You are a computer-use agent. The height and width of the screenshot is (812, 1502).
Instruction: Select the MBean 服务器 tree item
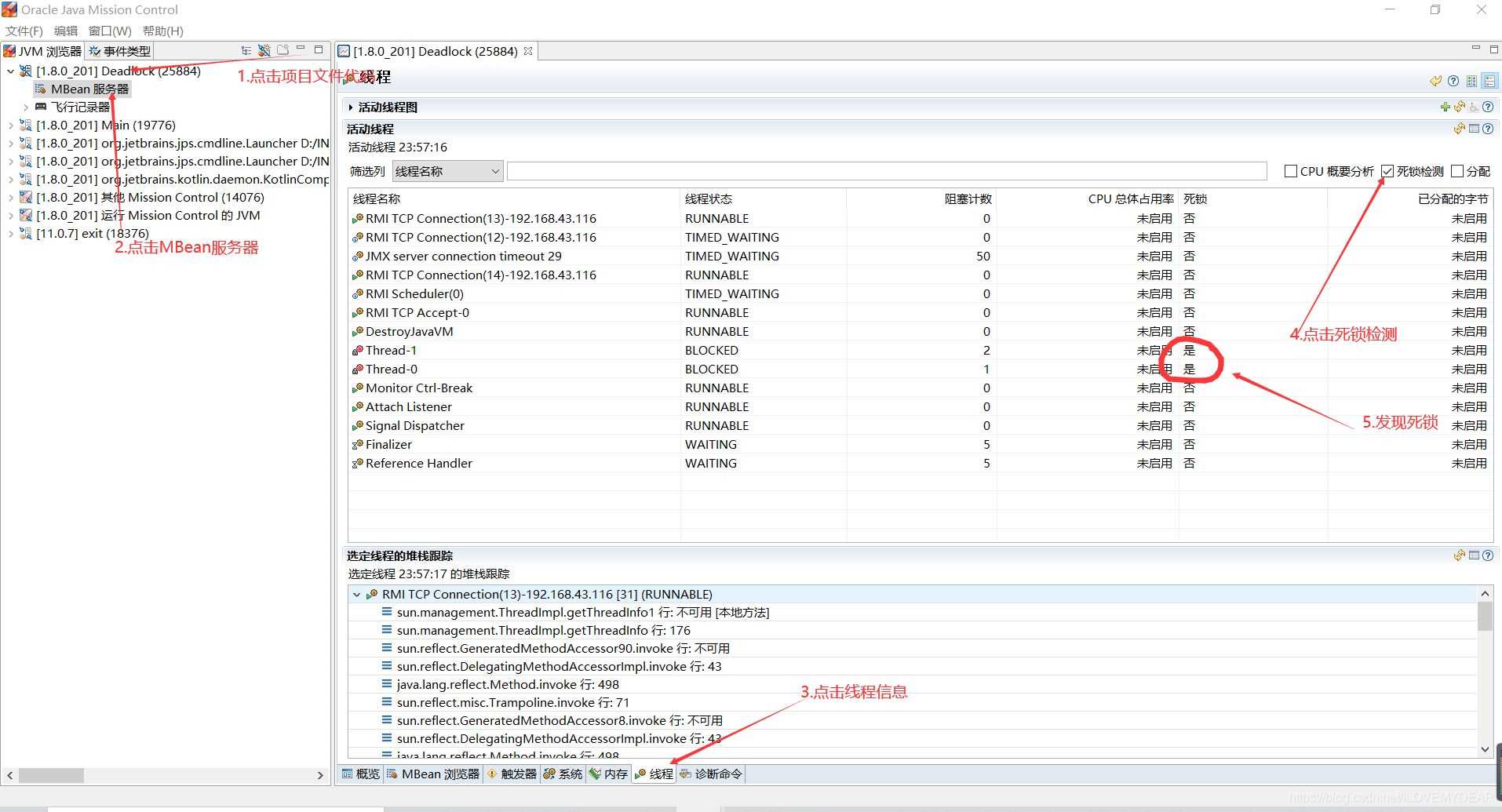tap(89, 89)
